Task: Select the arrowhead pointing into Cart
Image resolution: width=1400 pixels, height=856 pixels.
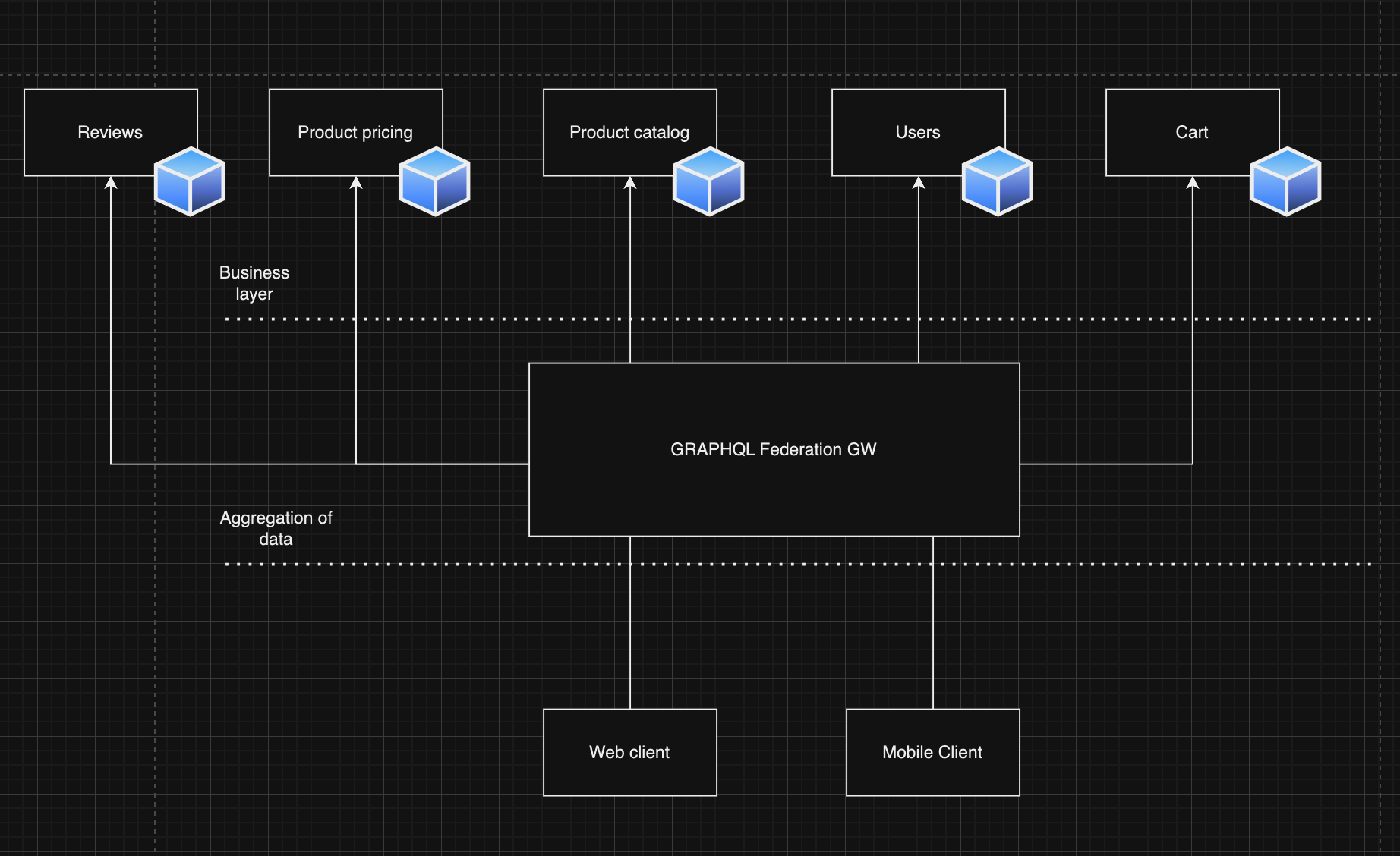Action: [1193, 182]
